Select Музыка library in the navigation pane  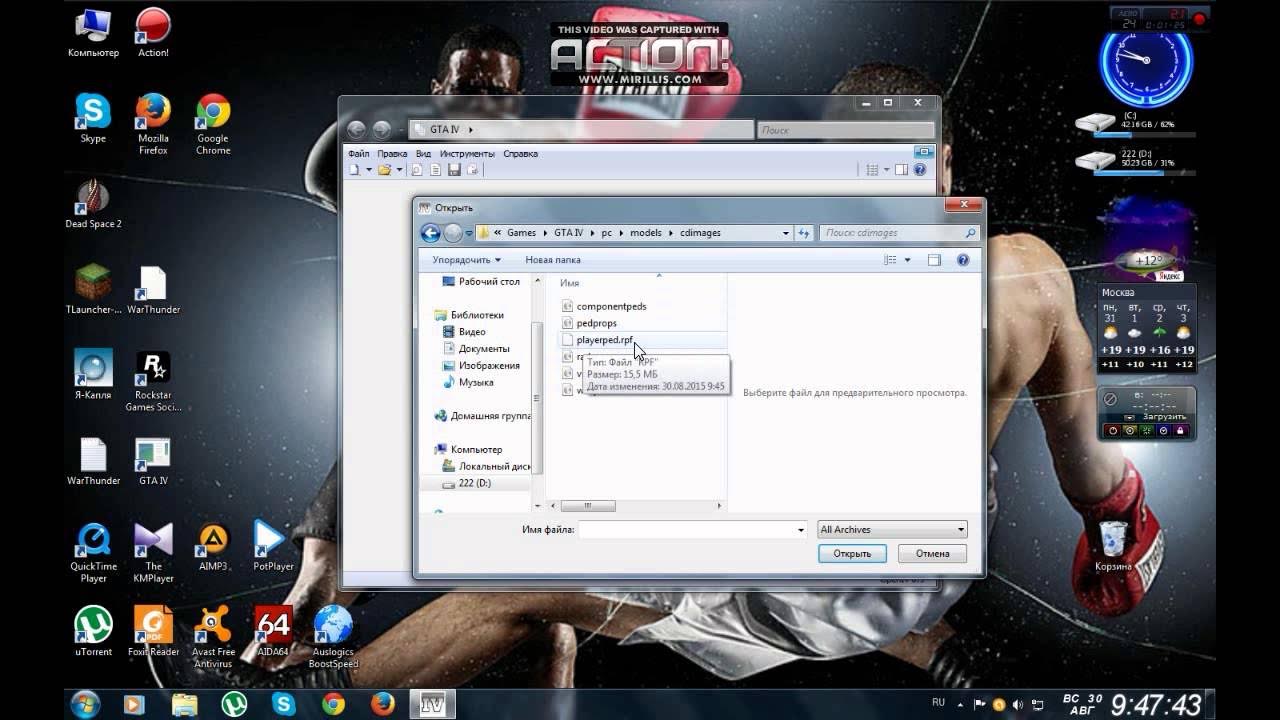tap(468, 383)
